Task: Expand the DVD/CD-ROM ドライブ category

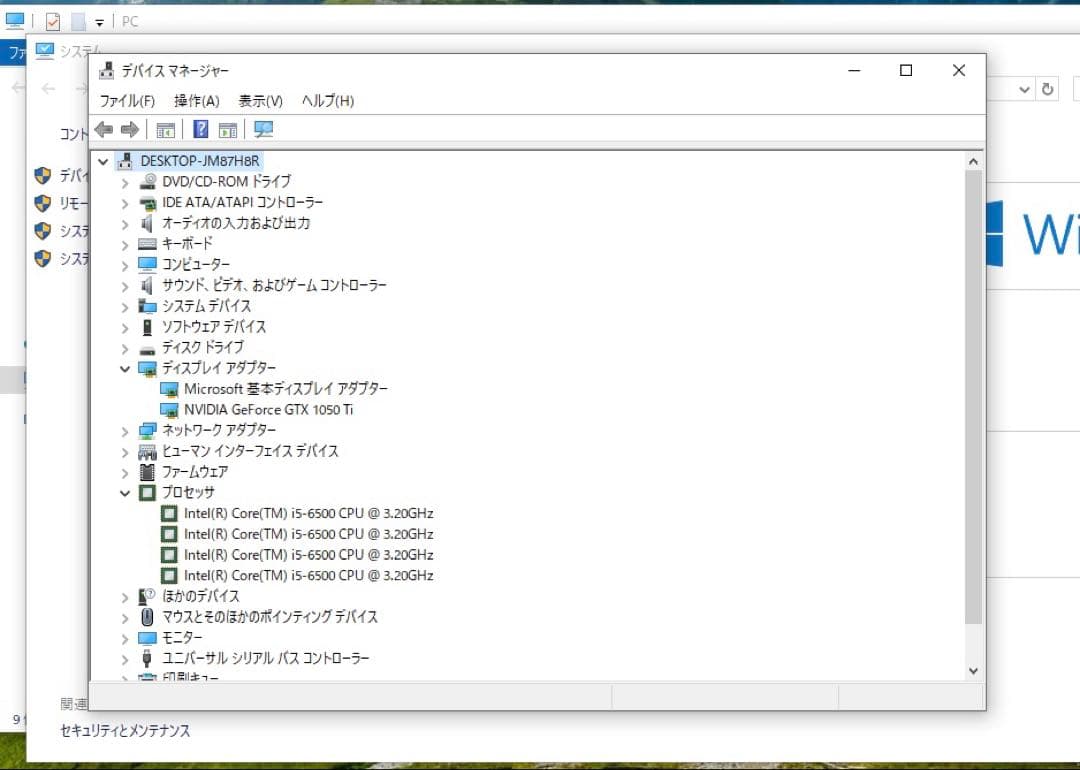Action: (x=125, y=183)
